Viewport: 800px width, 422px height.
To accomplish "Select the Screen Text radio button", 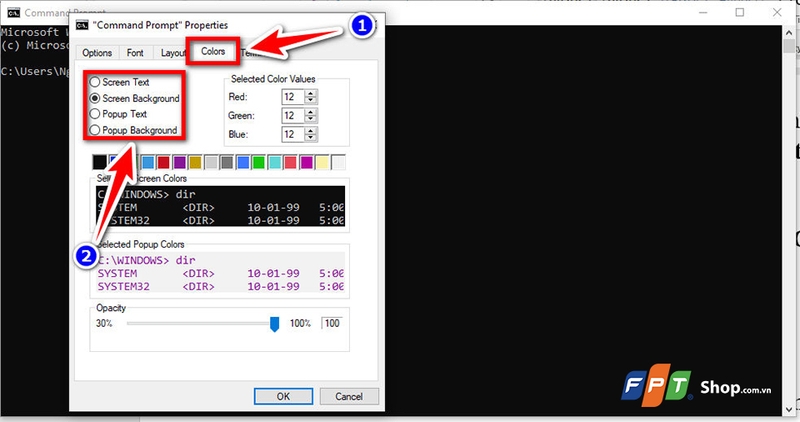I will pyautogui.click(x=95, y=82).
